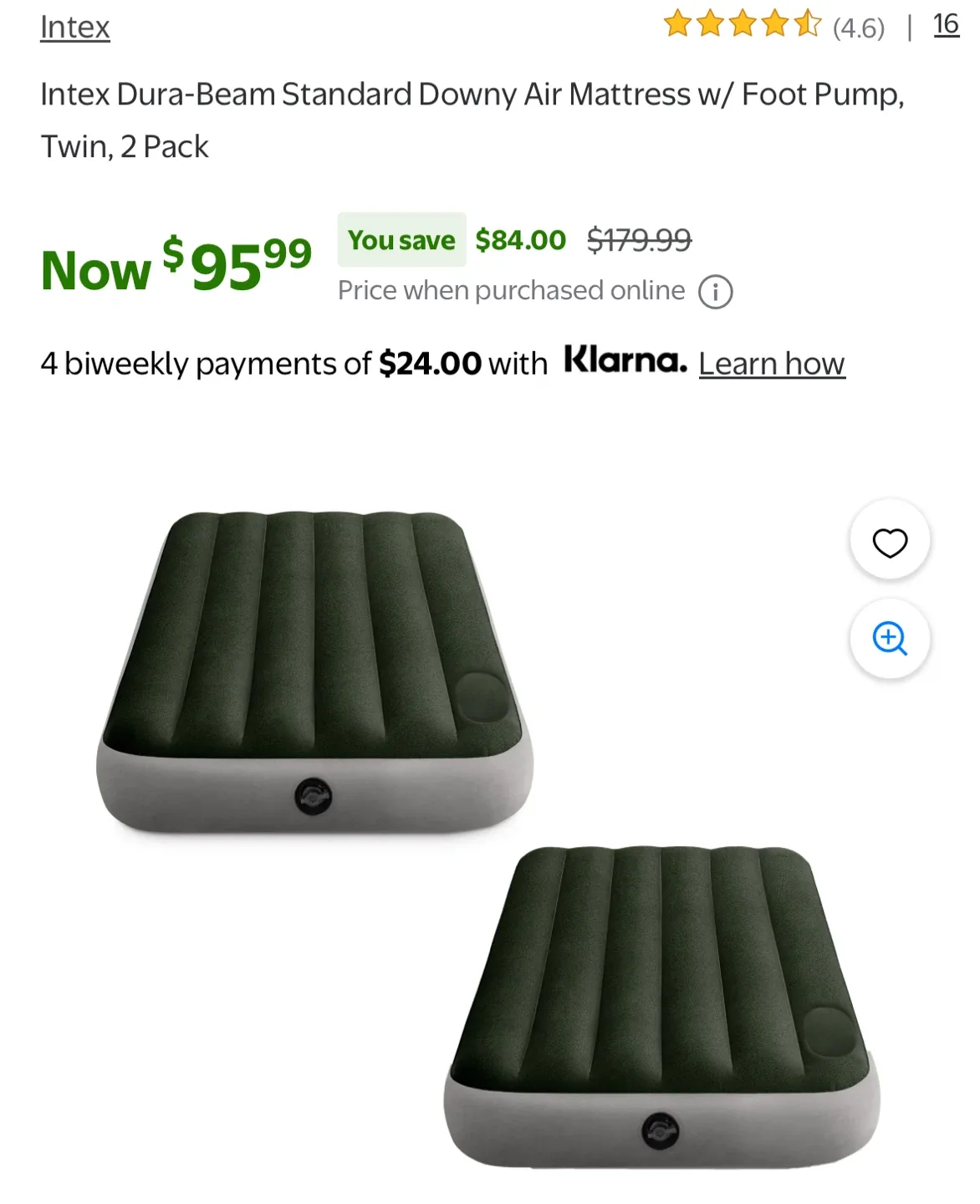980x1204 pixels.
Task: Click the info icon next to price disclaimer
Action: pyautogui.click(x=715, y=291)
